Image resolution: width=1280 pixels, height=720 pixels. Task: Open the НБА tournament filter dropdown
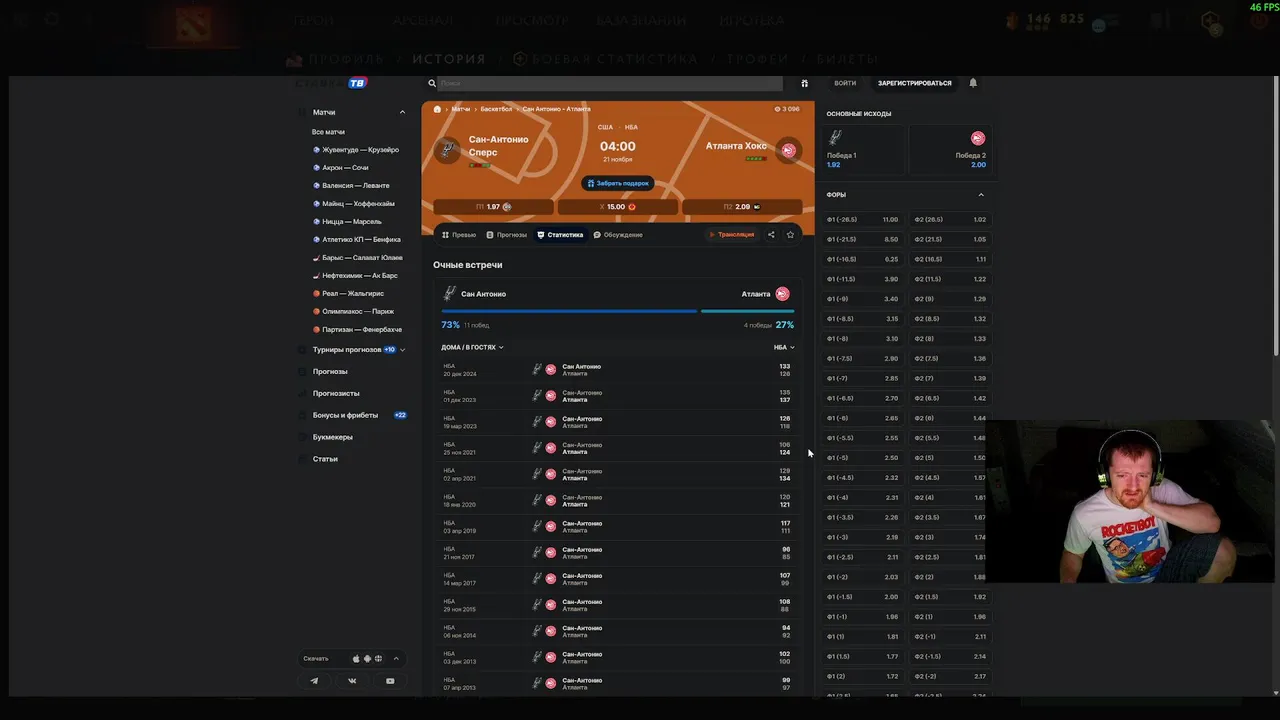784,347
